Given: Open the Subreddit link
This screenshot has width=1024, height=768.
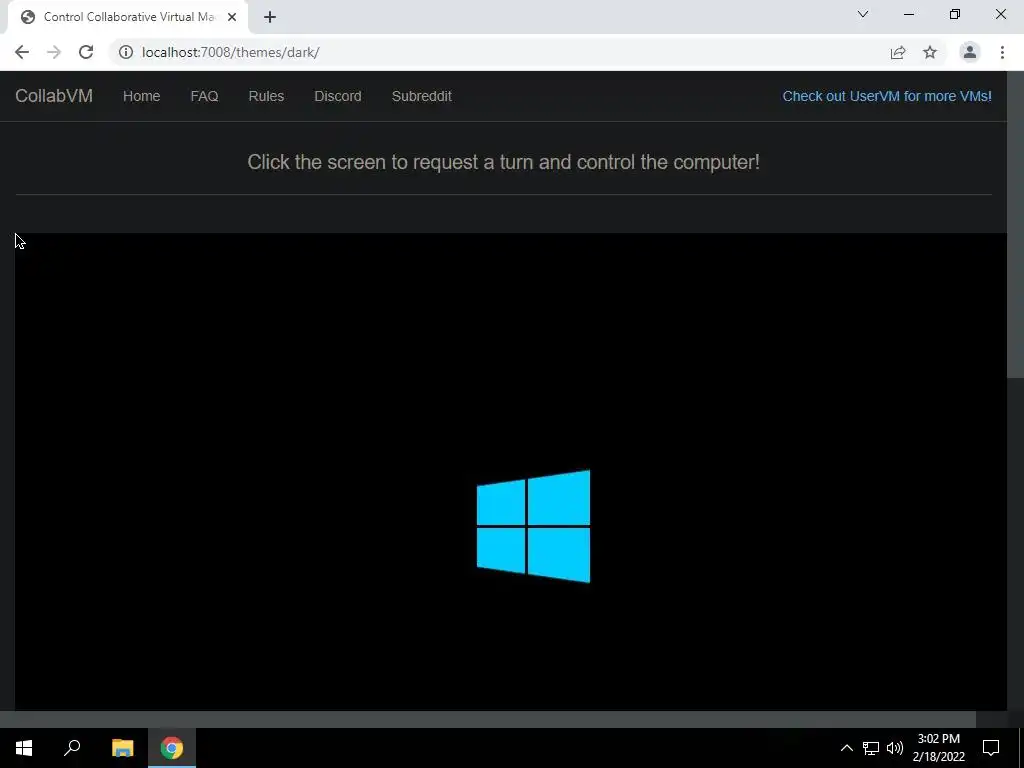Looking at the screenshot, I should [422, 96].
